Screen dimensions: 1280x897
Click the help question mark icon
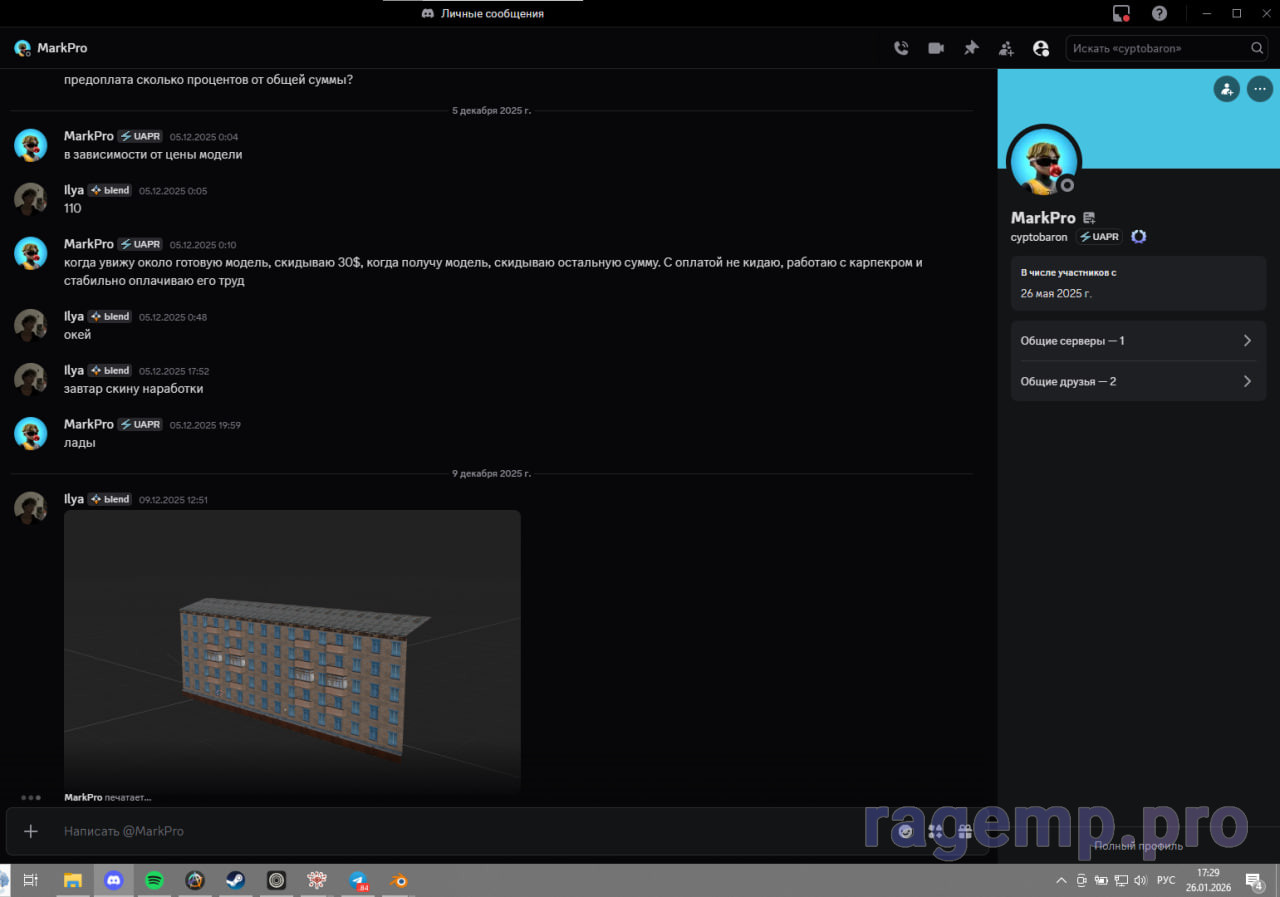point(1159,13)
